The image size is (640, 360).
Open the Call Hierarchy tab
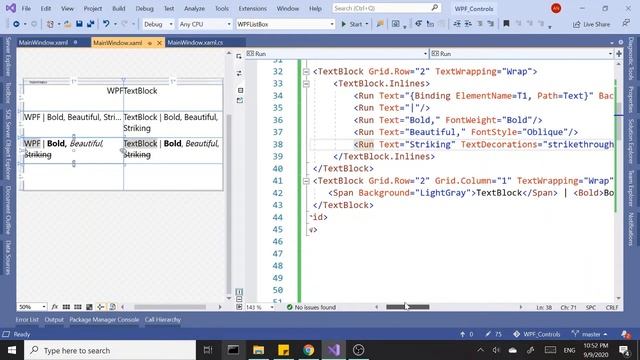[162, 320]
